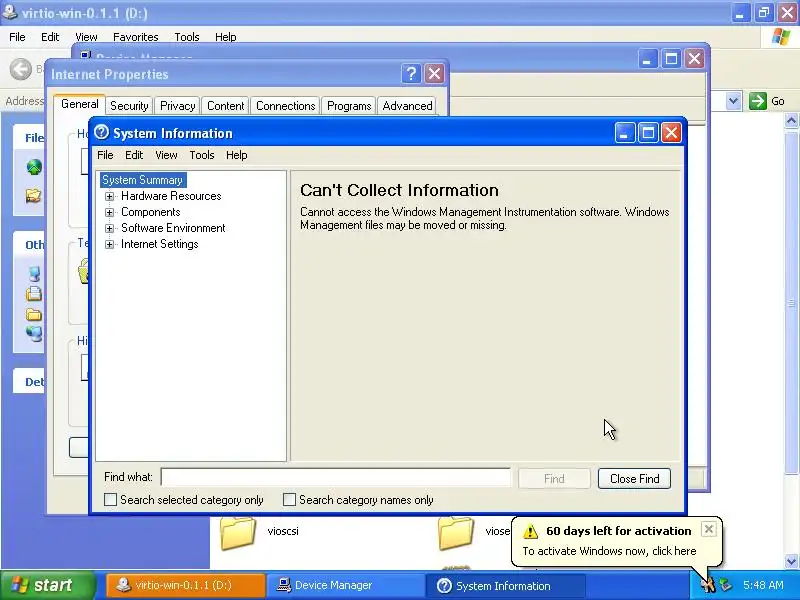
Task: Click the Find button
Action: click(x=554, y=479)
